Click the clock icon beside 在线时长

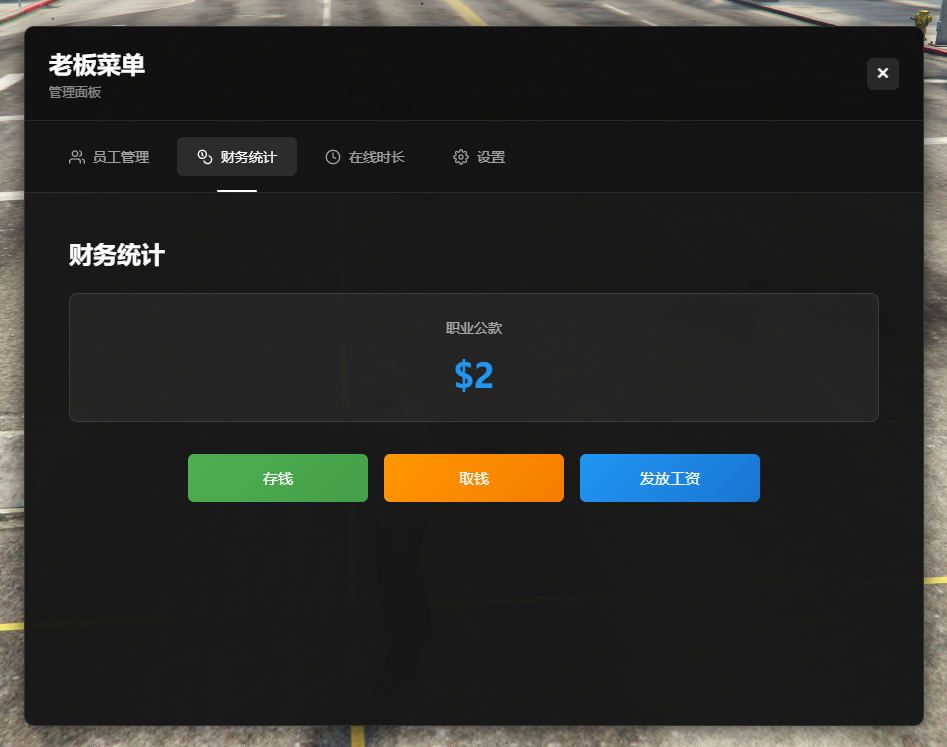[x=333, y=157]
